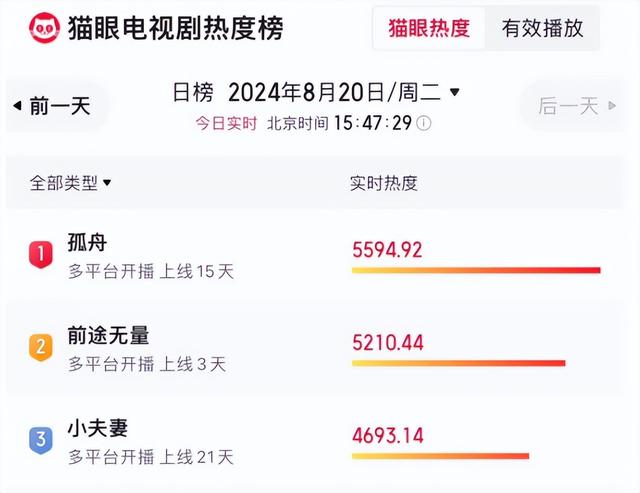This screenshot has width=640, height=493.
Task: Switch to 猫眼热度 tab
Action: coord(429,28)
